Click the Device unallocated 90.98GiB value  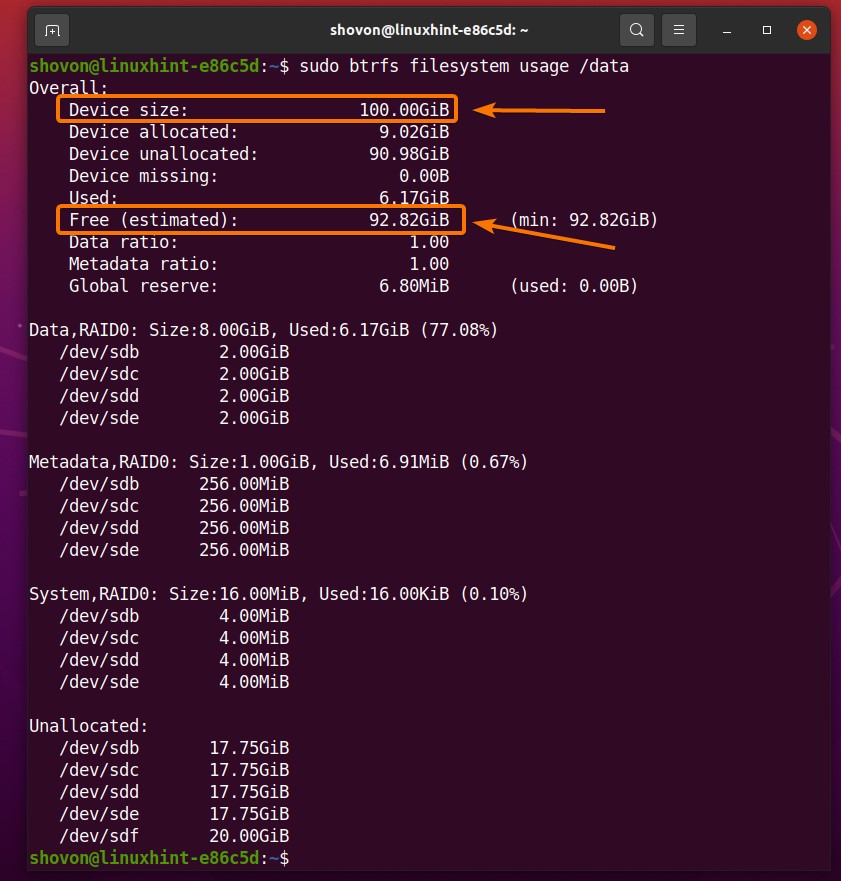(x=409, y=154)
